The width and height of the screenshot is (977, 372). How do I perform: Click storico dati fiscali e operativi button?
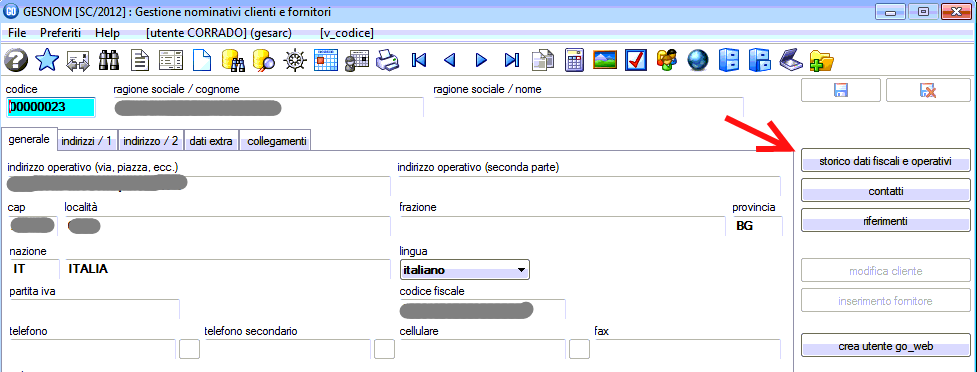885,161
